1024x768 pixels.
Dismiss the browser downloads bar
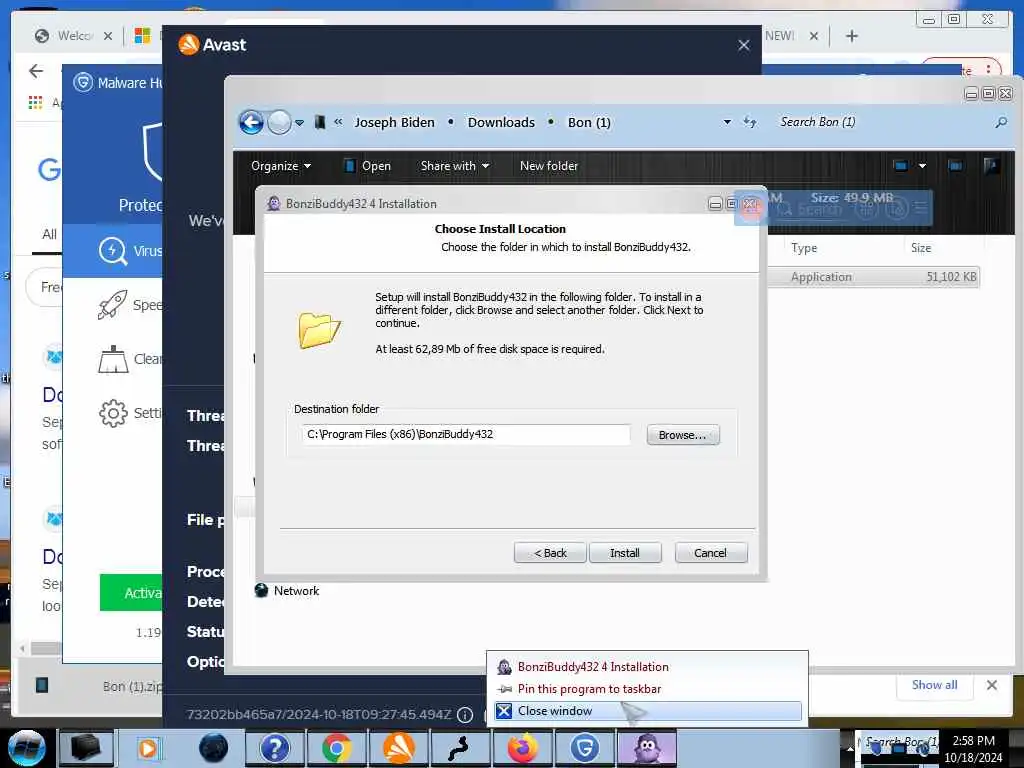(x=991, y=685)
